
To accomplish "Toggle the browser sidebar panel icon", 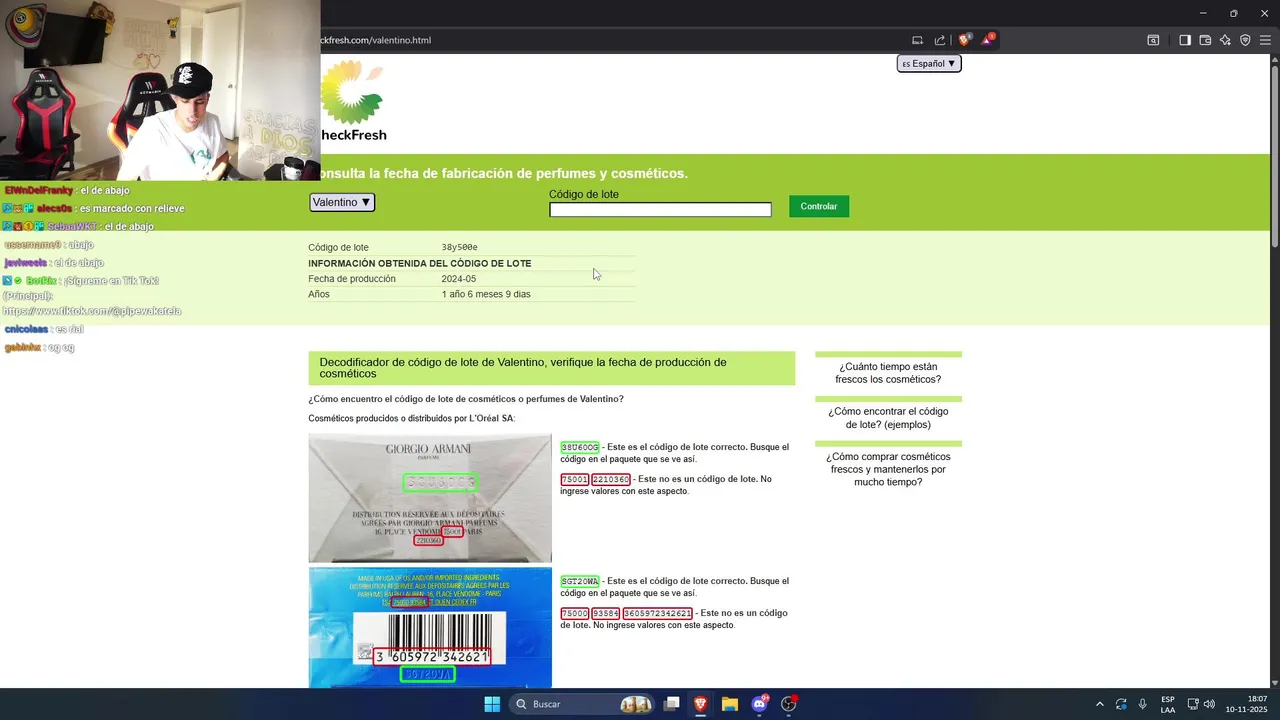I will [x=1185, y=40].
